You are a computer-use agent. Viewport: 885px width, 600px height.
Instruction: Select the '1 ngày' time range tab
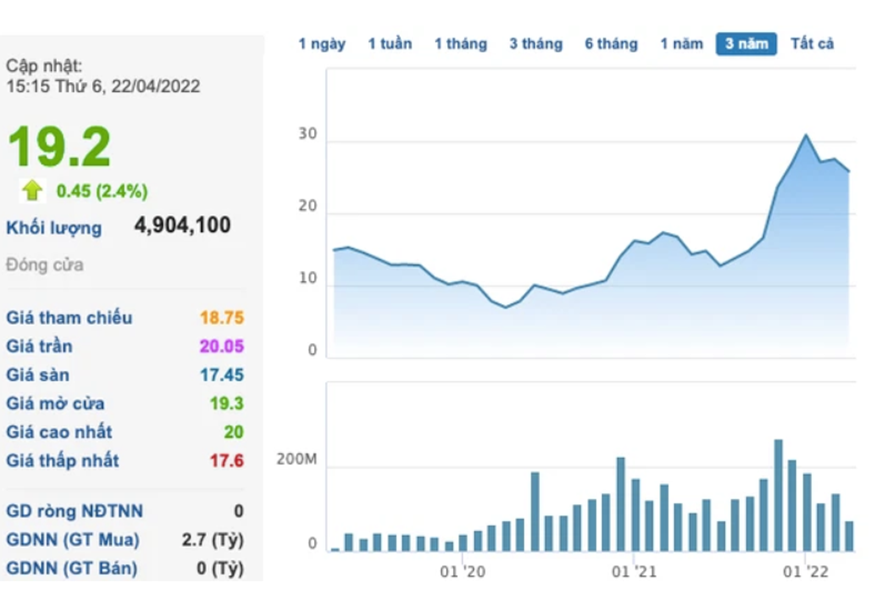[322, 44]
